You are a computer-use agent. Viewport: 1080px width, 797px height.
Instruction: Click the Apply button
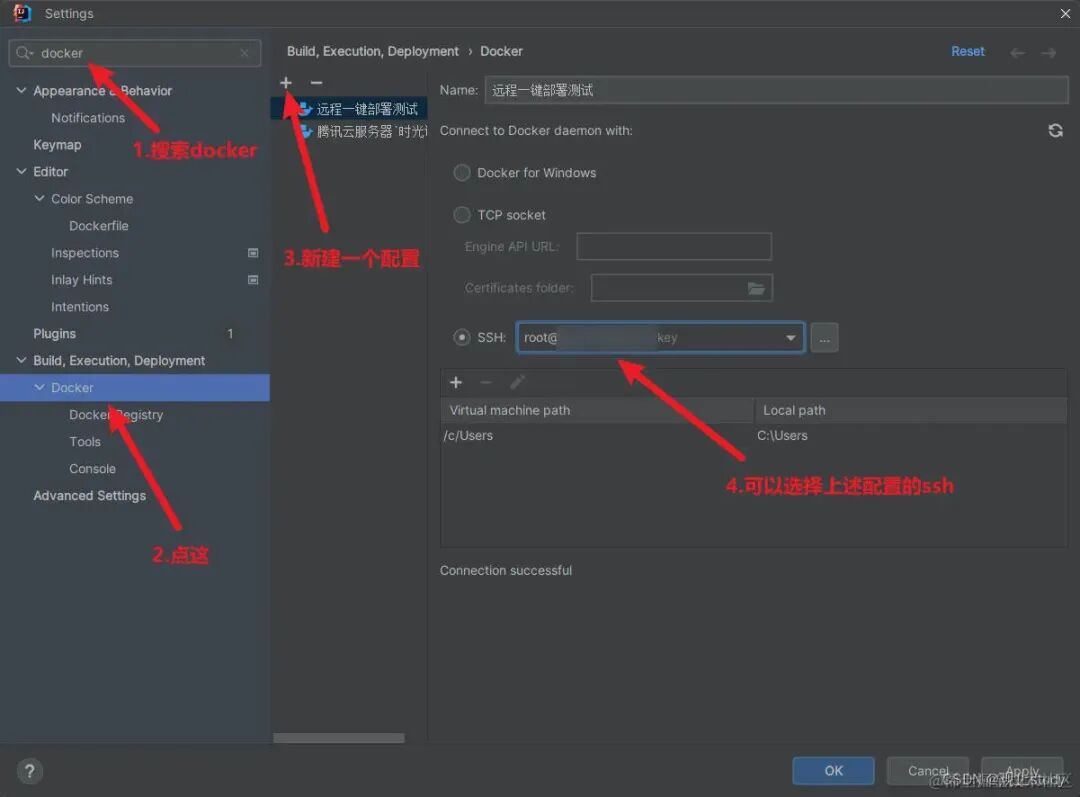point(1022,771)
